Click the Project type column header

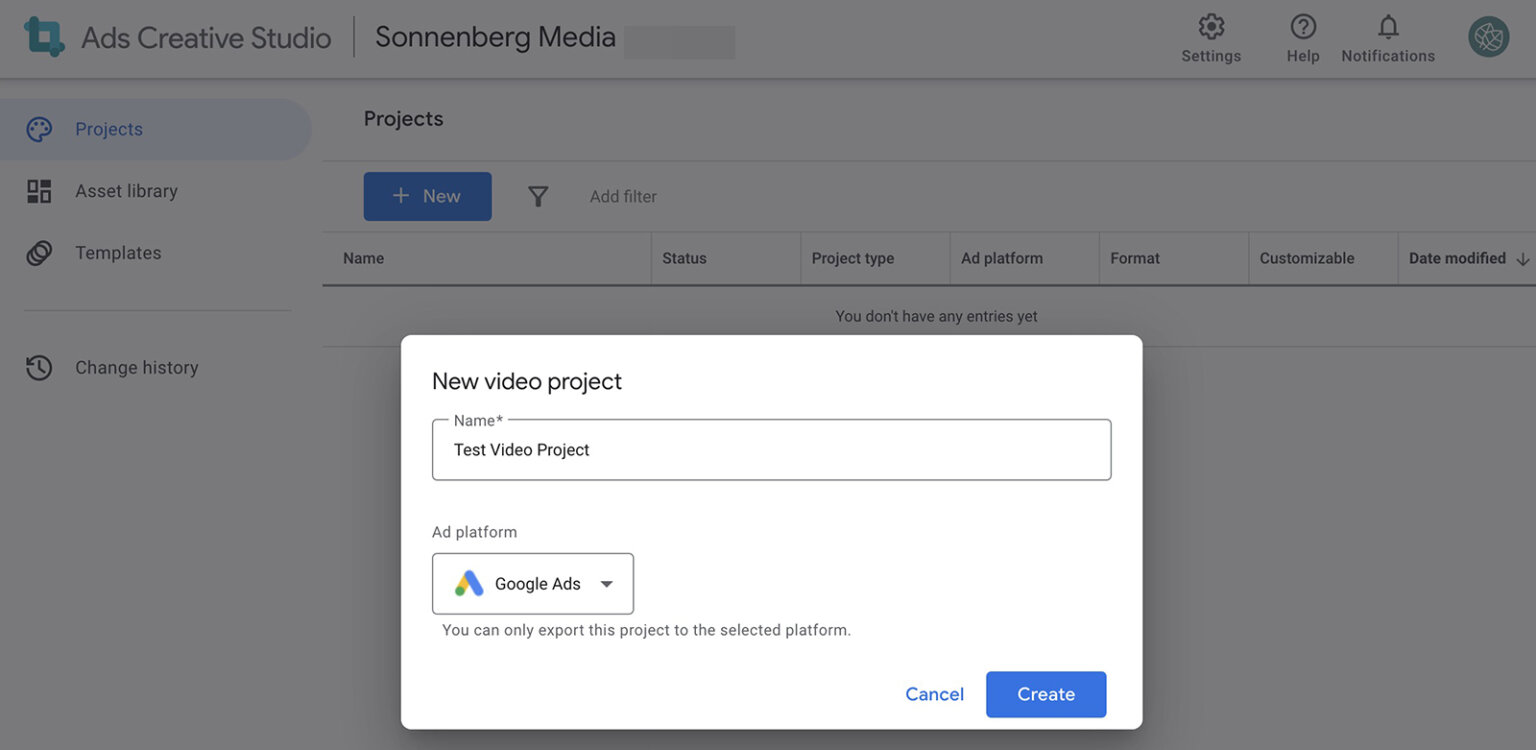pyautogui.click(x=853, y=258)
